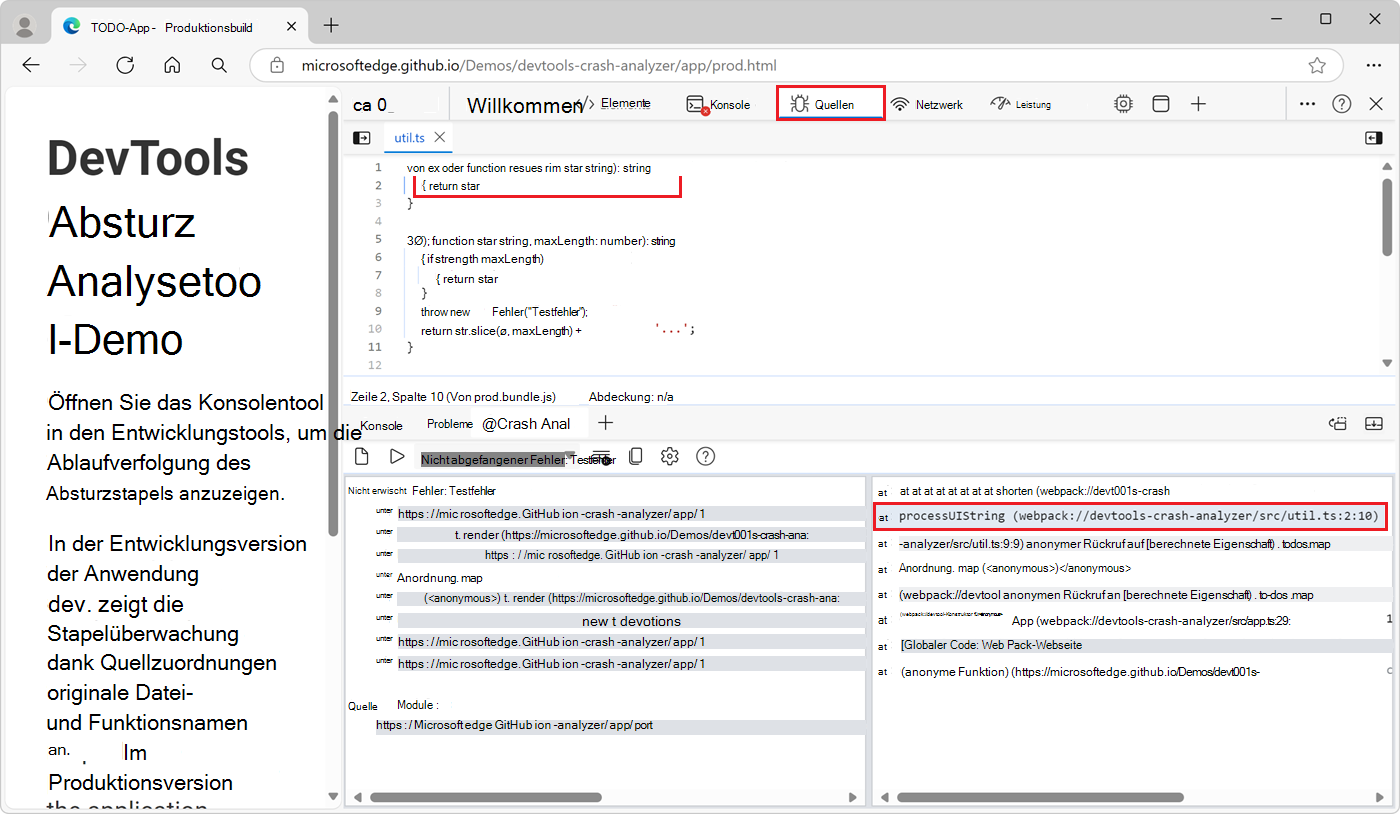Create a new file in Crash Analyzer

click(361, 456)
